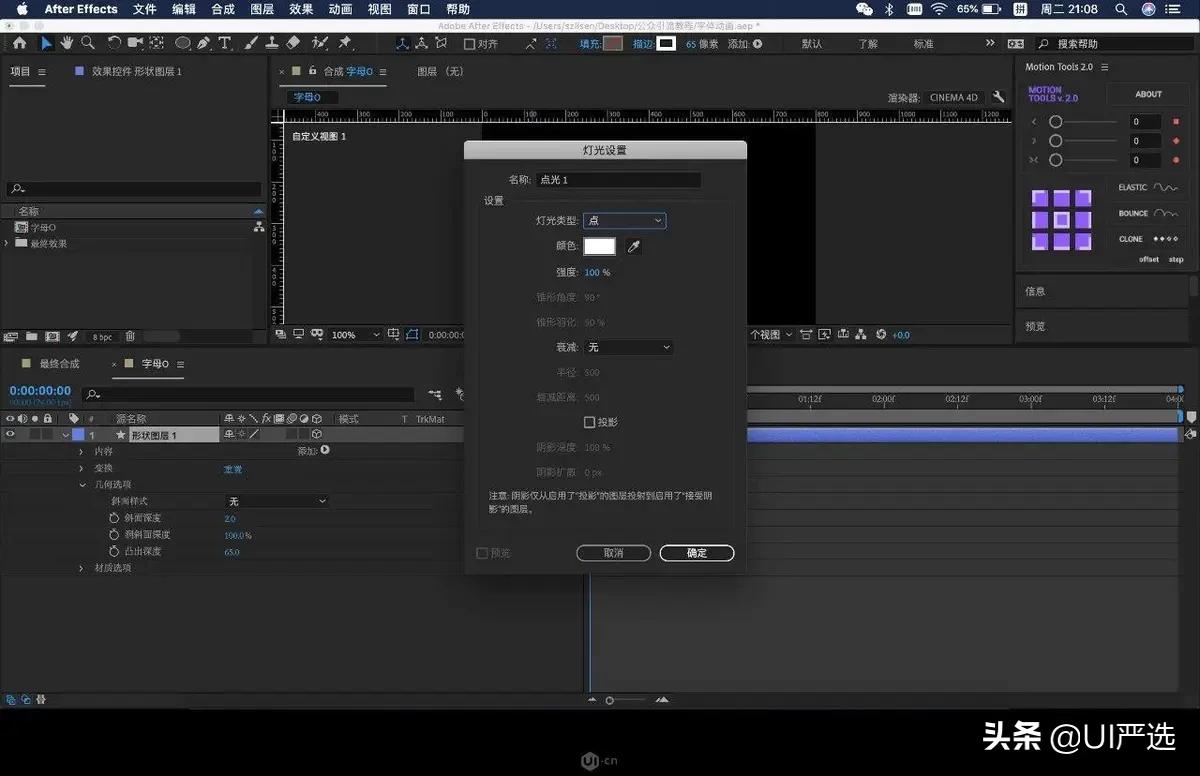Enable the 预览 preview checkbox
Viewport: 1200px width, 776px height.
(481, 552)
